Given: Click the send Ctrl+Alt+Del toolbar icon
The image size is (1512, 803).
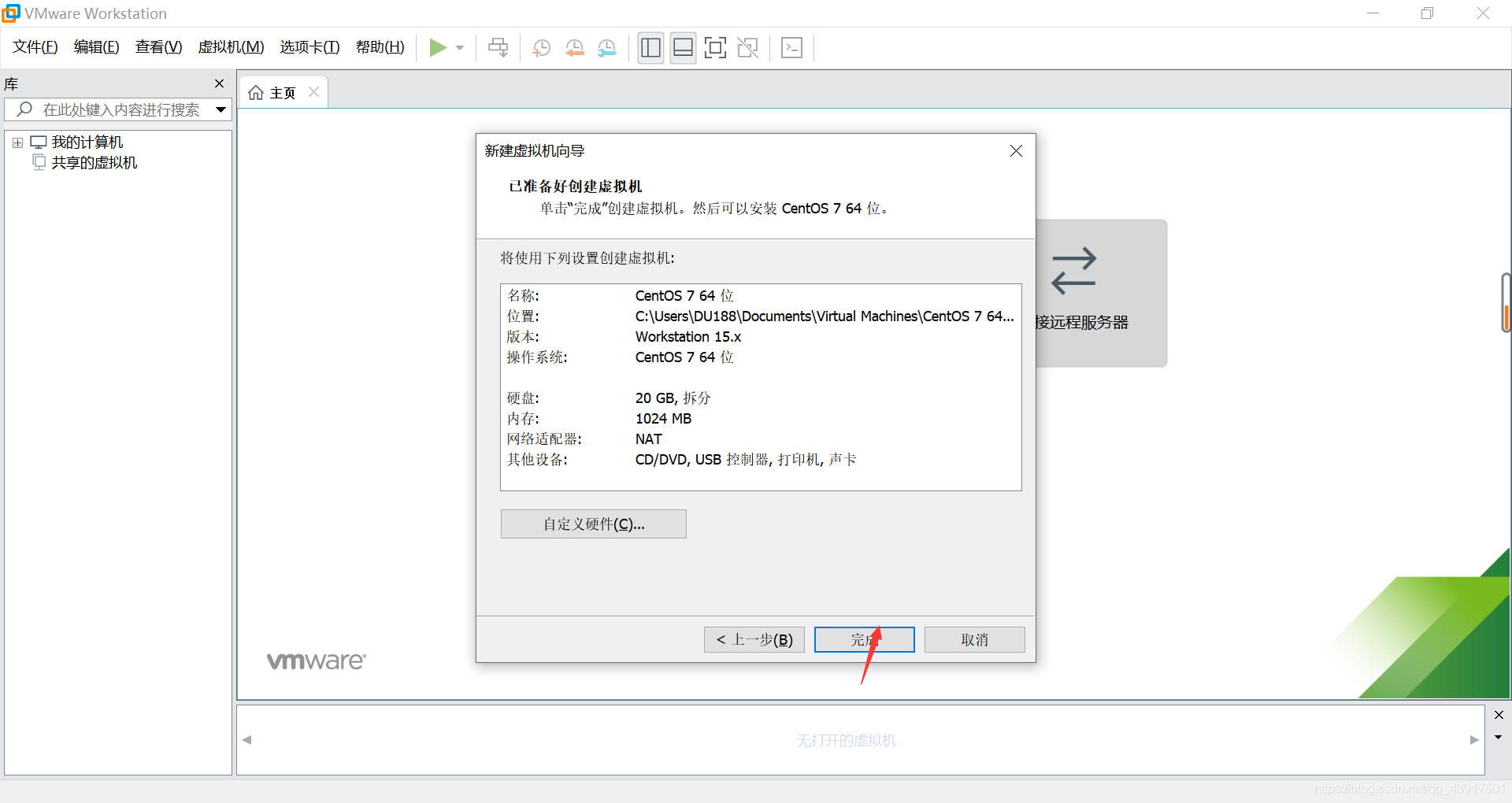Looking at the screenshot, I should [498, 48].
